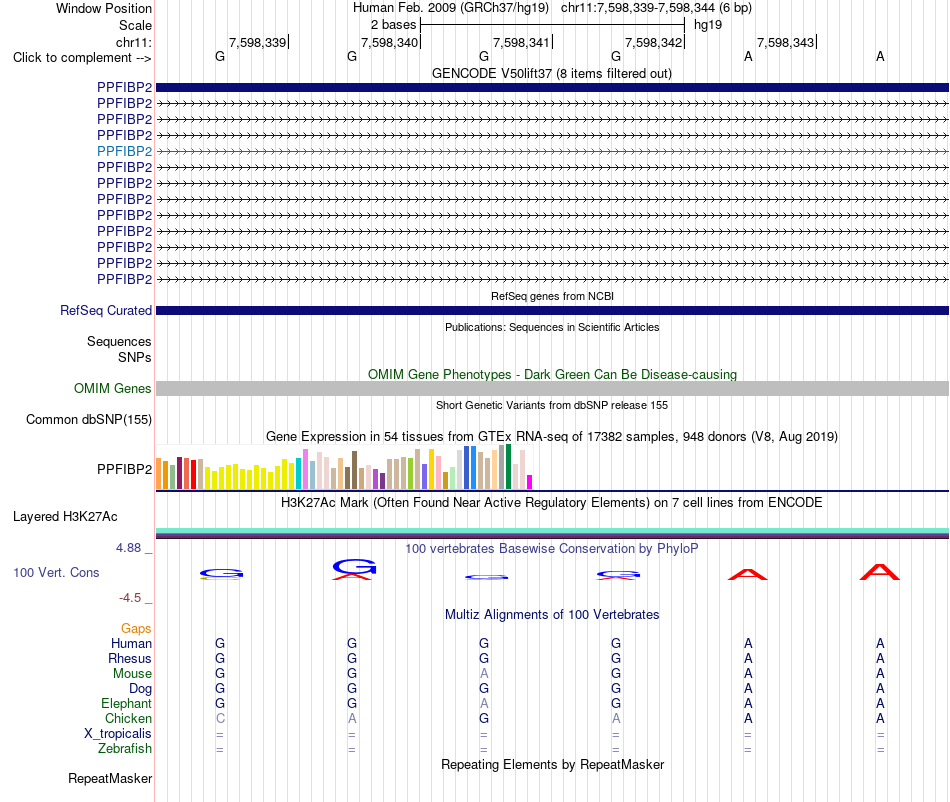
Task: Click "Human Feb. 2009 (GRCh37/hg19)" assembly text
Action: coord(451,8)
